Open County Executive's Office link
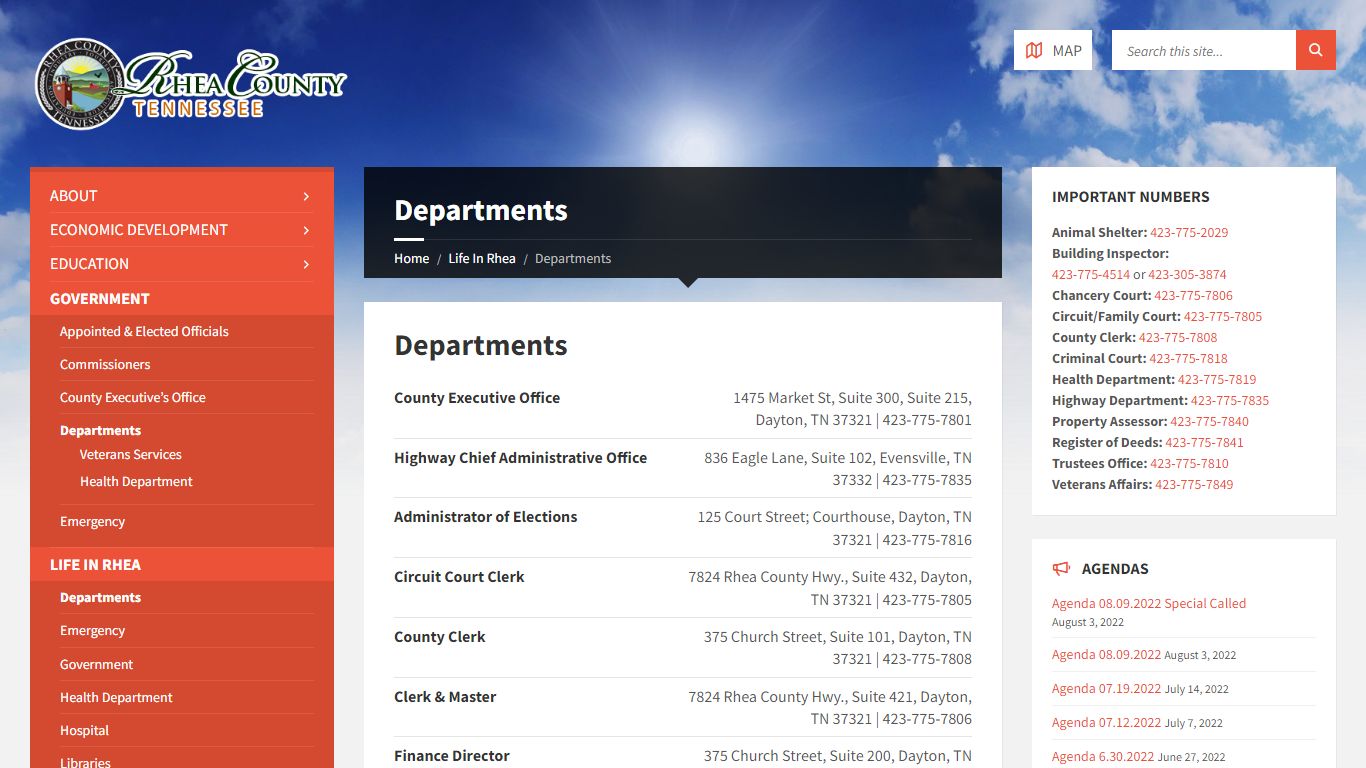This screenshot has width=1366, height=768. pos(133,397)
